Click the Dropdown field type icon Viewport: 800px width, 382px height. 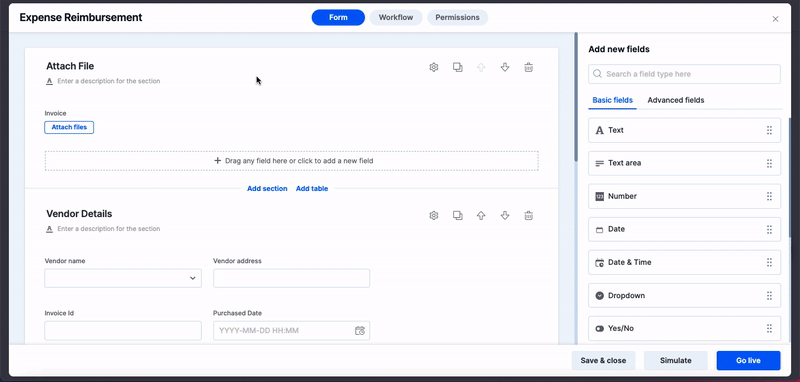599,296
